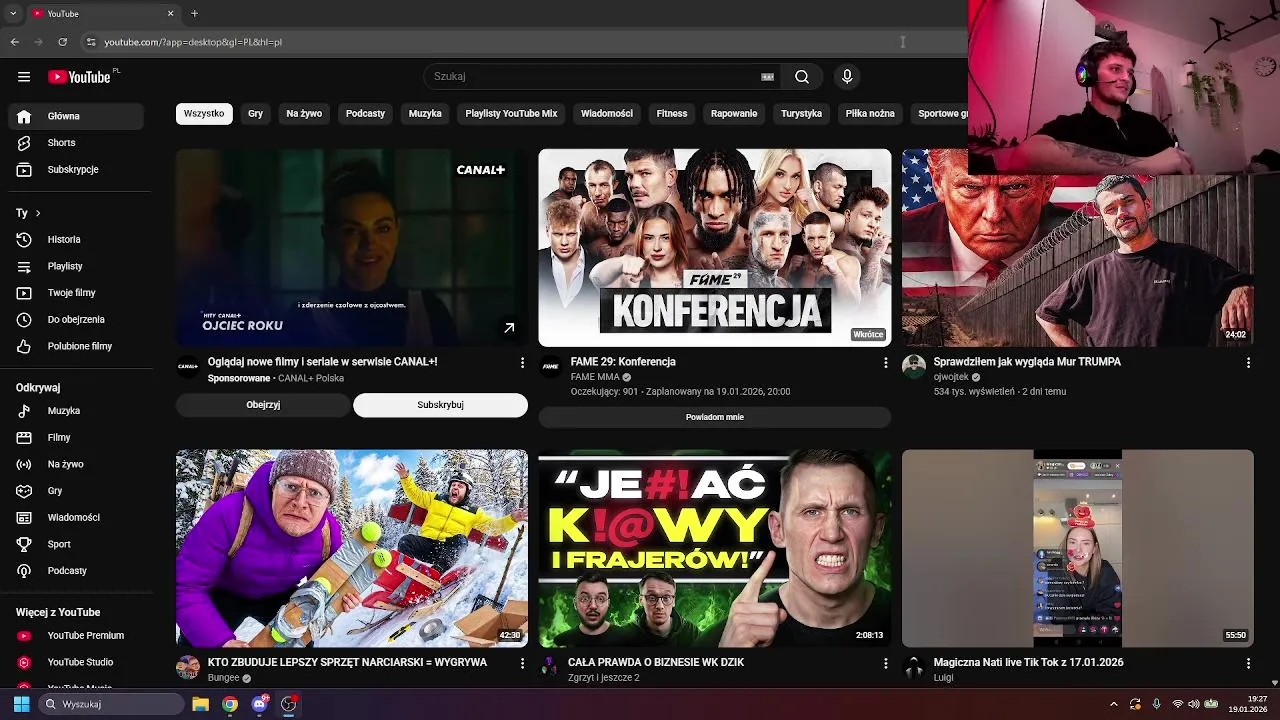This screenshot has height=720, width=1280.
Task: Open Historia in the sidebar
Action: point(76,240)
